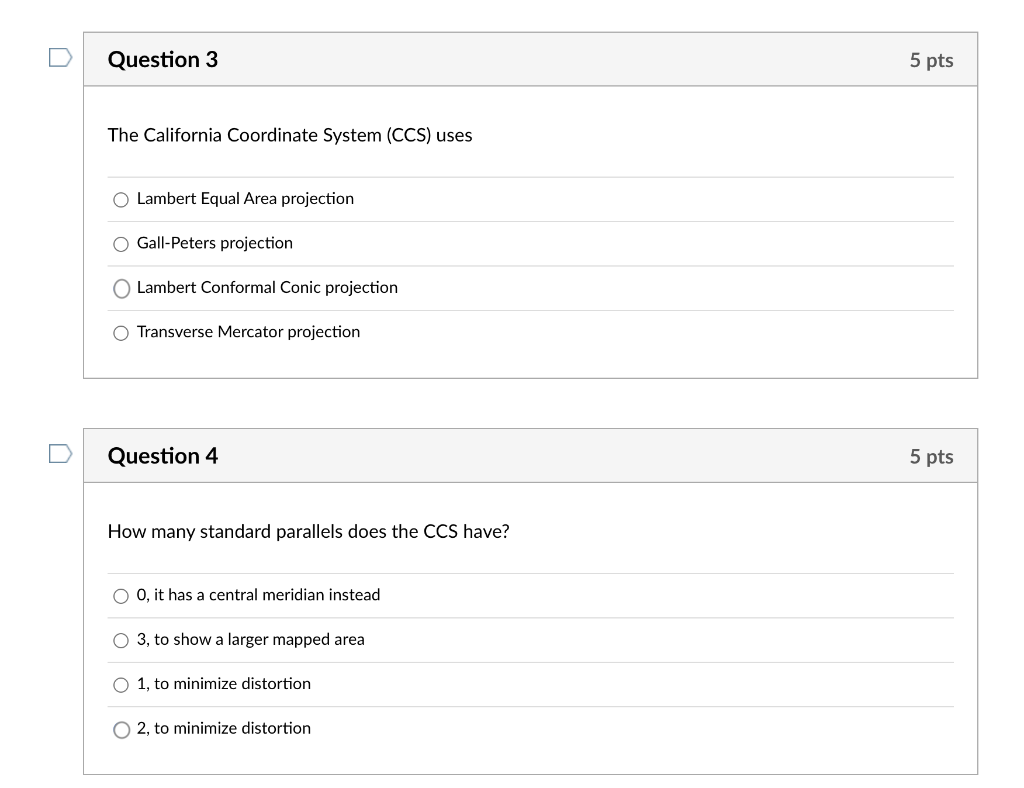Select radio for 1, to minimize distortion
Viewport: 1024px width, 788px height.
click(x=121, y=685)
